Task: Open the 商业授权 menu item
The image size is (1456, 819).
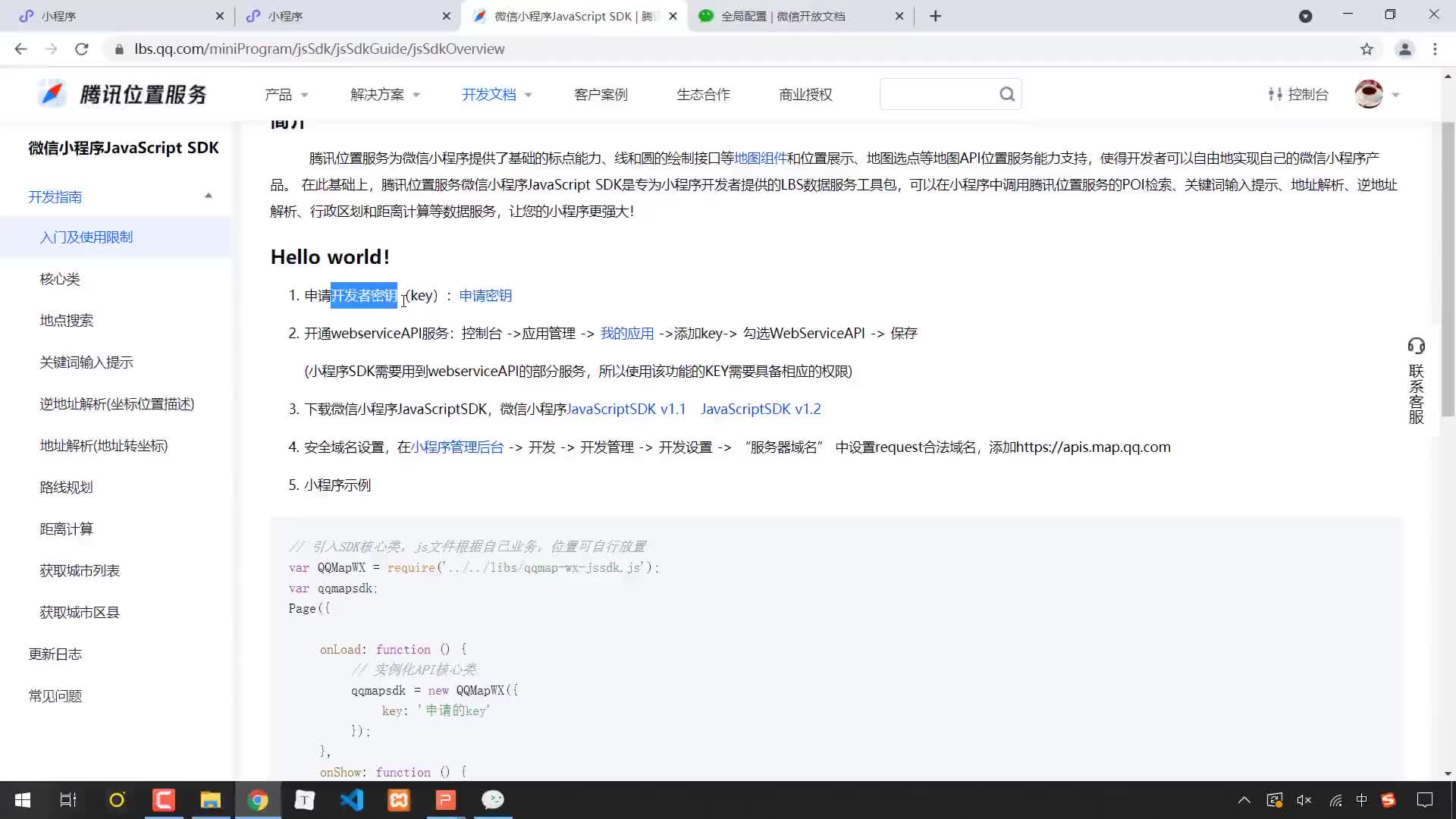Action: coord(805,95)
